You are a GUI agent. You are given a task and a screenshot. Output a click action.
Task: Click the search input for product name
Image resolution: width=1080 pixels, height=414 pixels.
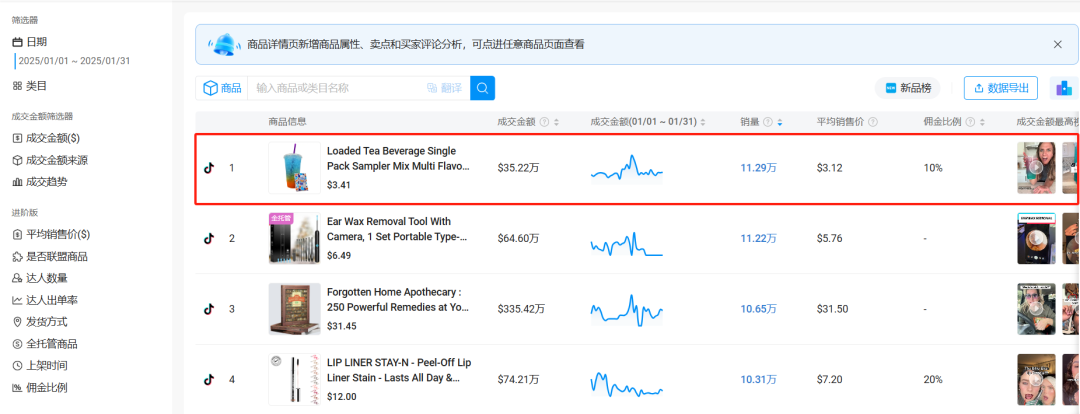(335, 88)
